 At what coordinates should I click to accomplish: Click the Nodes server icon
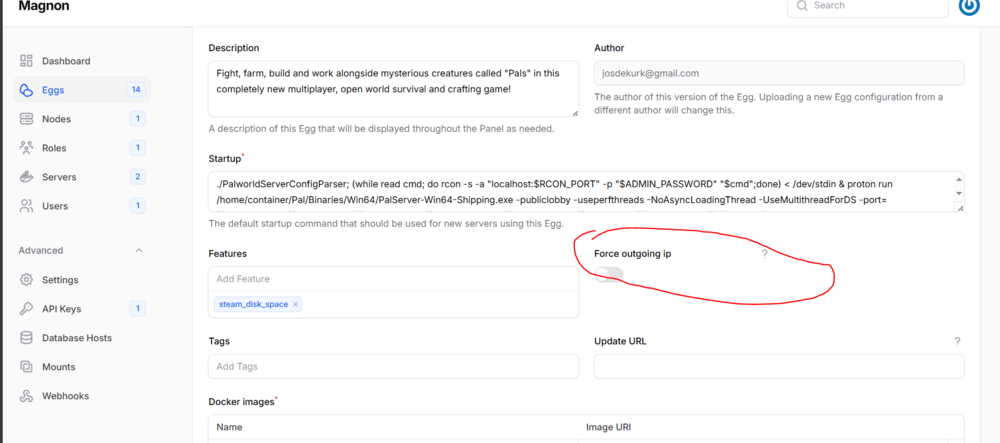(x=26, y=119)
